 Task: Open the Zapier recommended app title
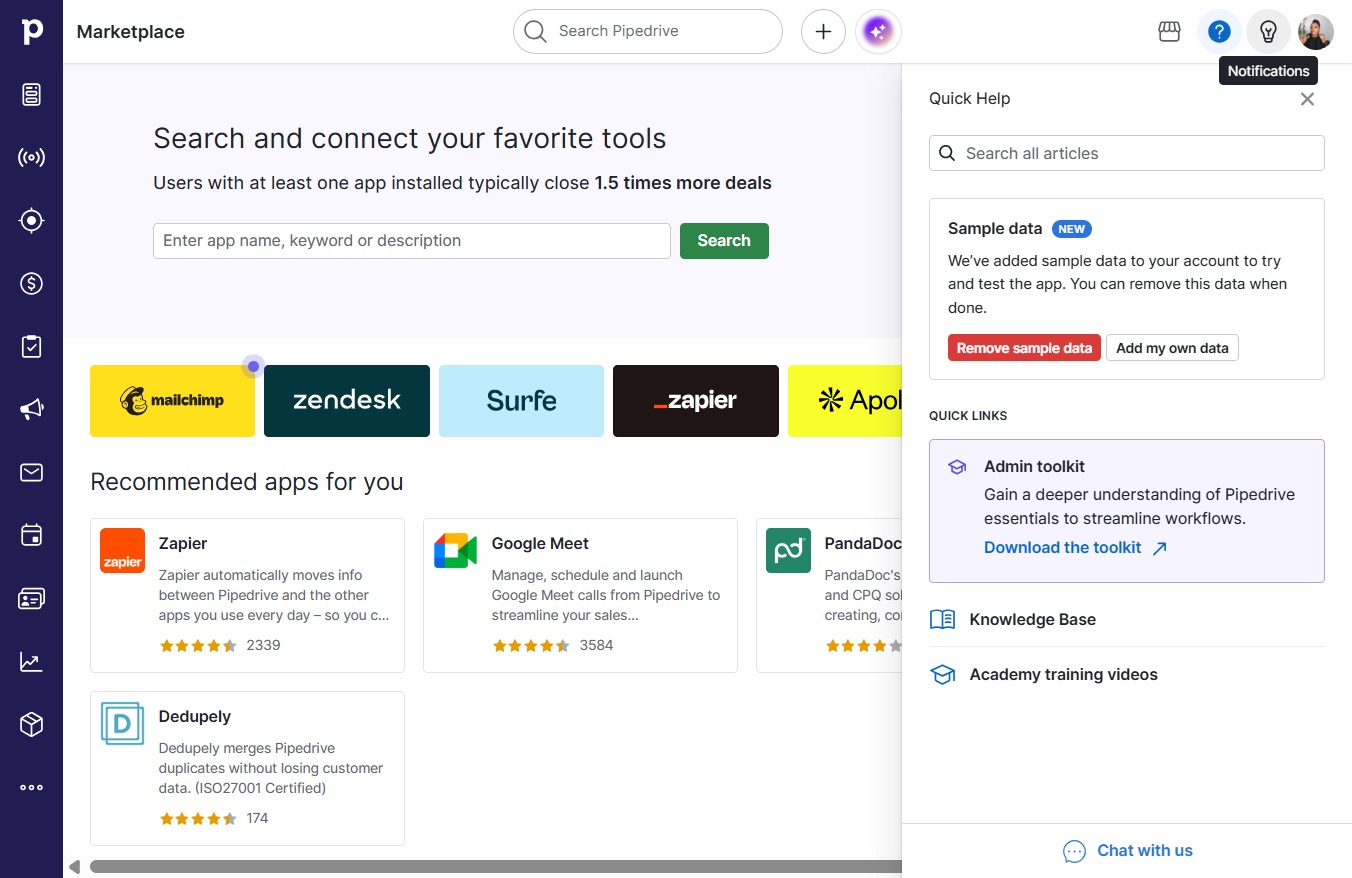[183, 544]
